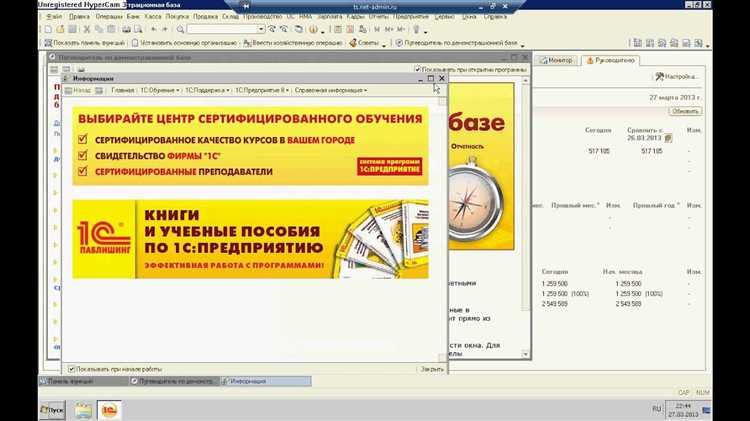Click the Save toolbar icon
750x421 pixels.
pyautogui.click(x=72, y=29)
